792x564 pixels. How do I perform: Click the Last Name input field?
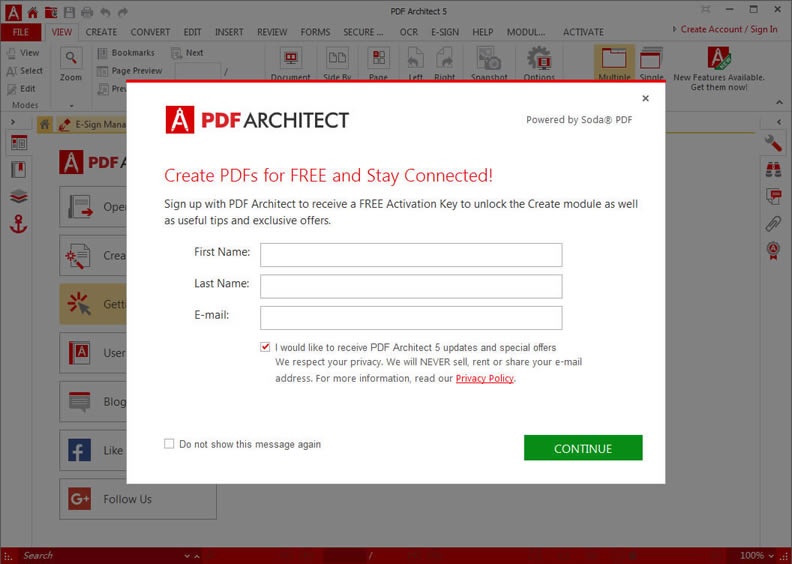[411, 286]
